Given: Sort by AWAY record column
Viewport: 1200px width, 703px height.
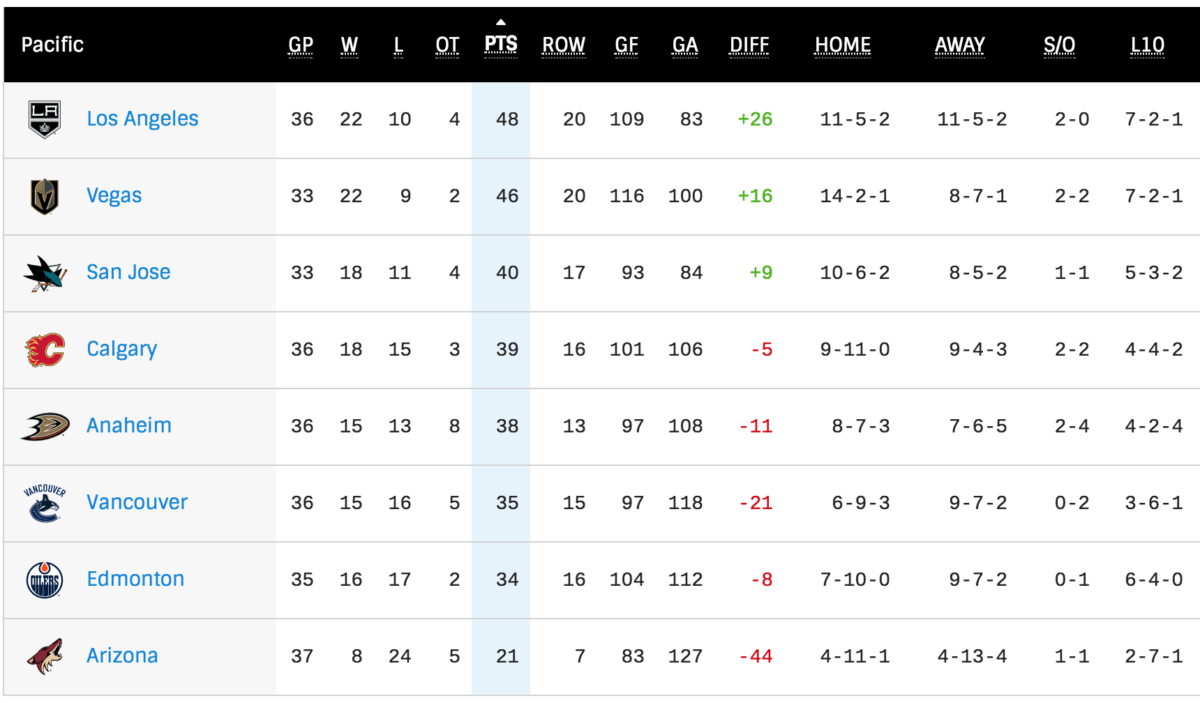Looking at the screenshot, I should (x=960, y=45).
